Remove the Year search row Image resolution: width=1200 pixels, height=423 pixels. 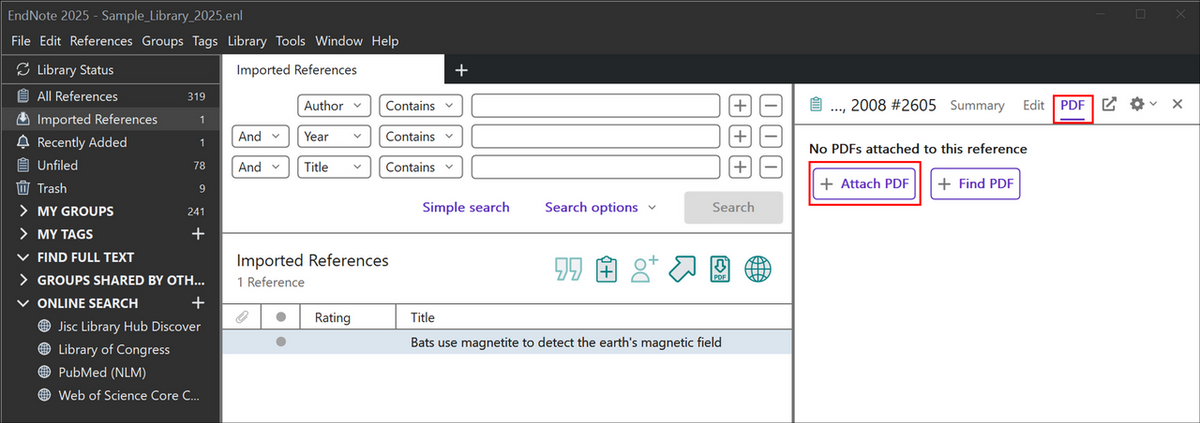click(770, 137)
